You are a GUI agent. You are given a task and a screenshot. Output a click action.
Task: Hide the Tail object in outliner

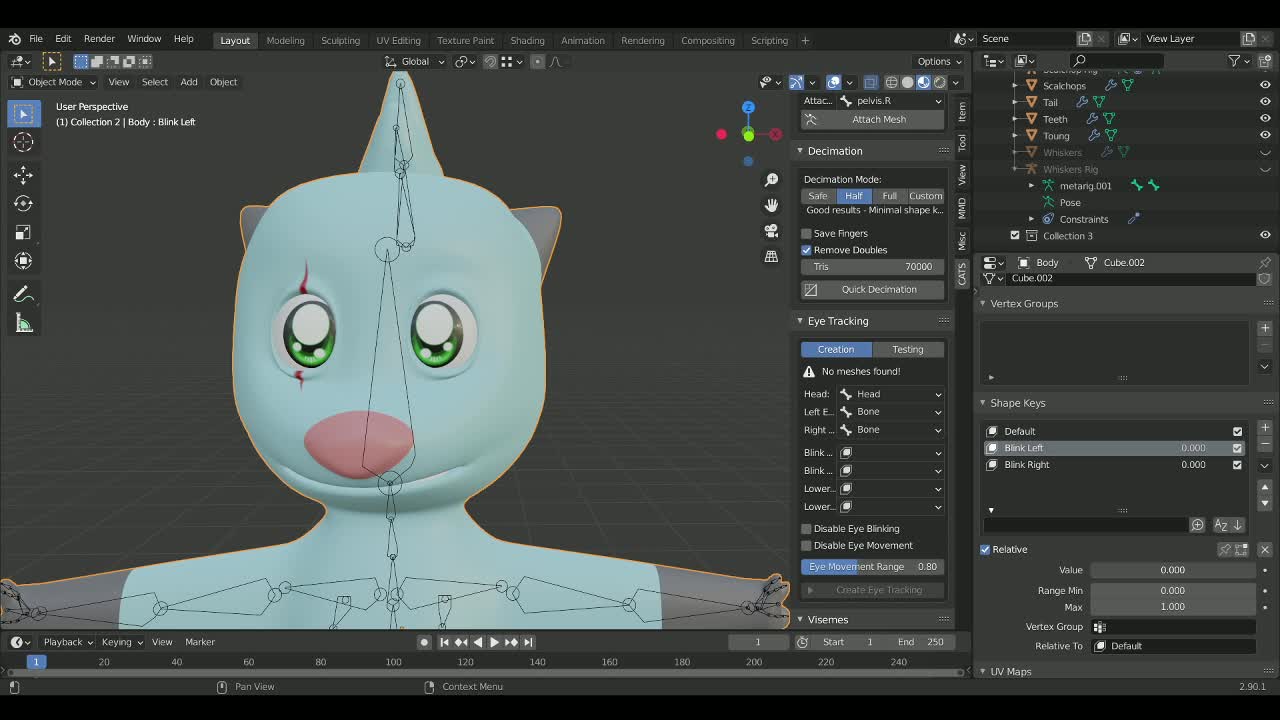tap(1265, 102)
